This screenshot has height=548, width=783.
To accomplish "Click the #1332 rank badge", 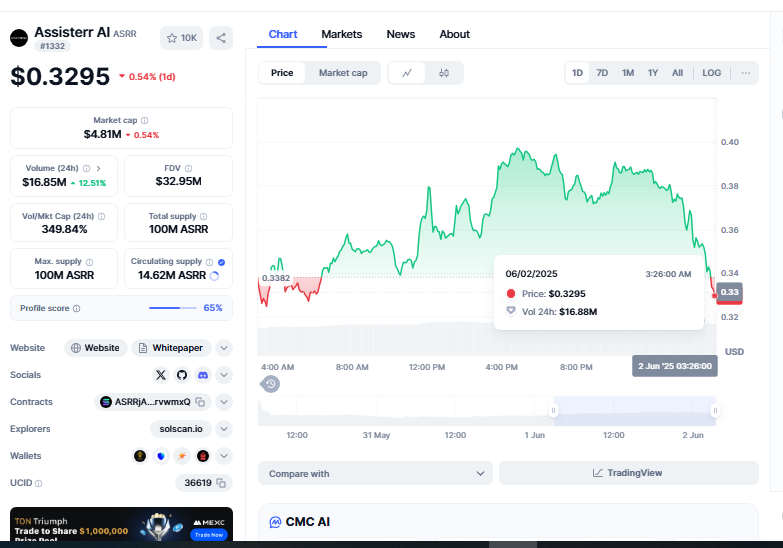I will (52, 46).
